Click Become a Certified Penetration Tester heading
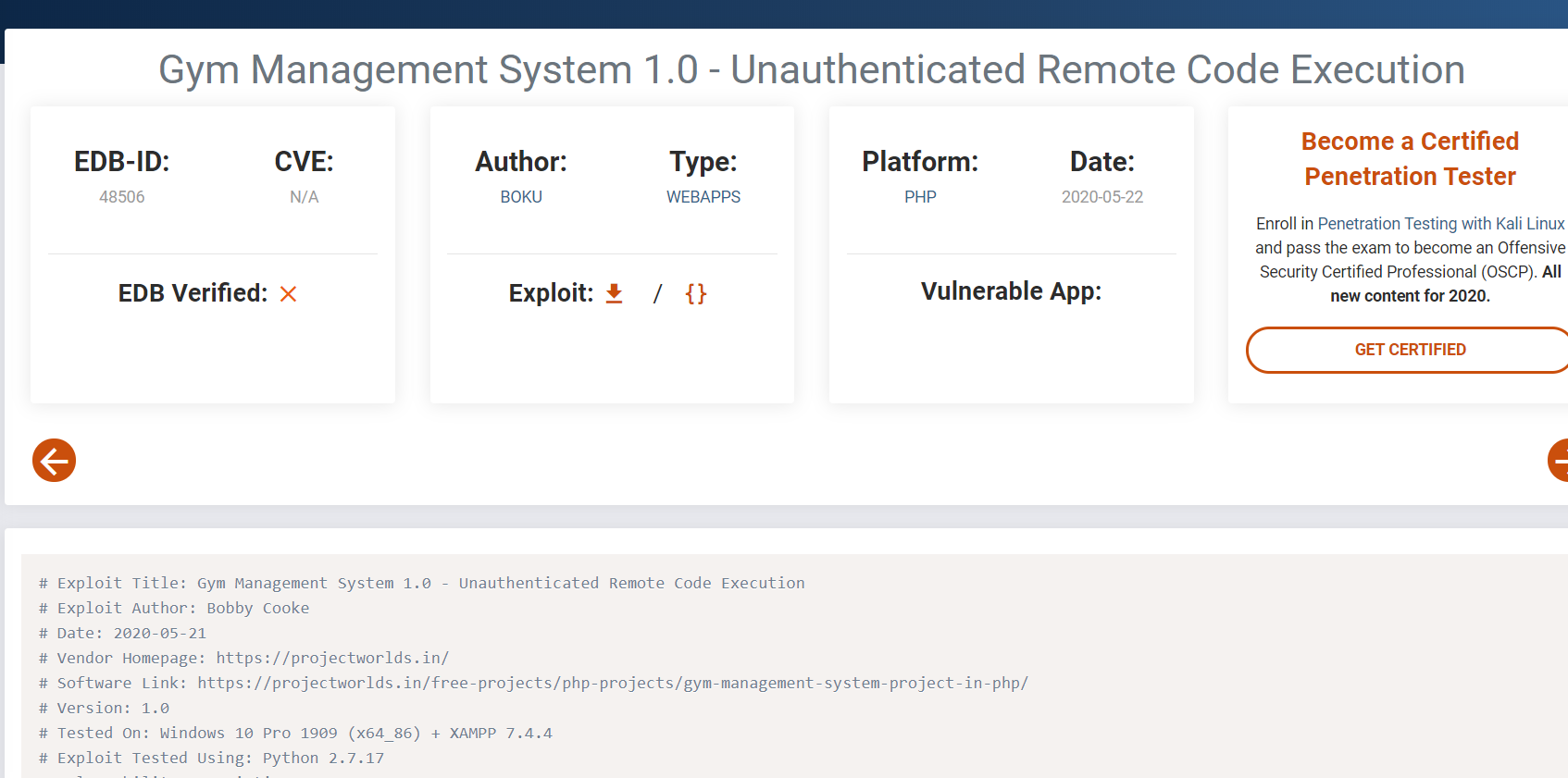The height and width of the screenshot is (778, 1568). coord(1410,158)
